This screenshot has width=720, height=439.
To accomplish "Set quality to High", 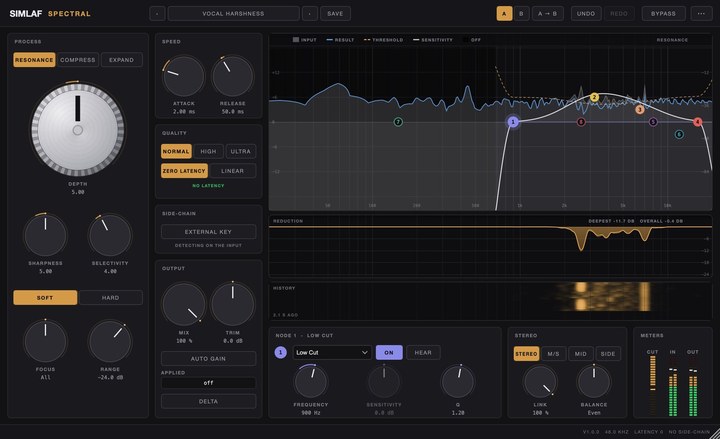I will (208, 151).
